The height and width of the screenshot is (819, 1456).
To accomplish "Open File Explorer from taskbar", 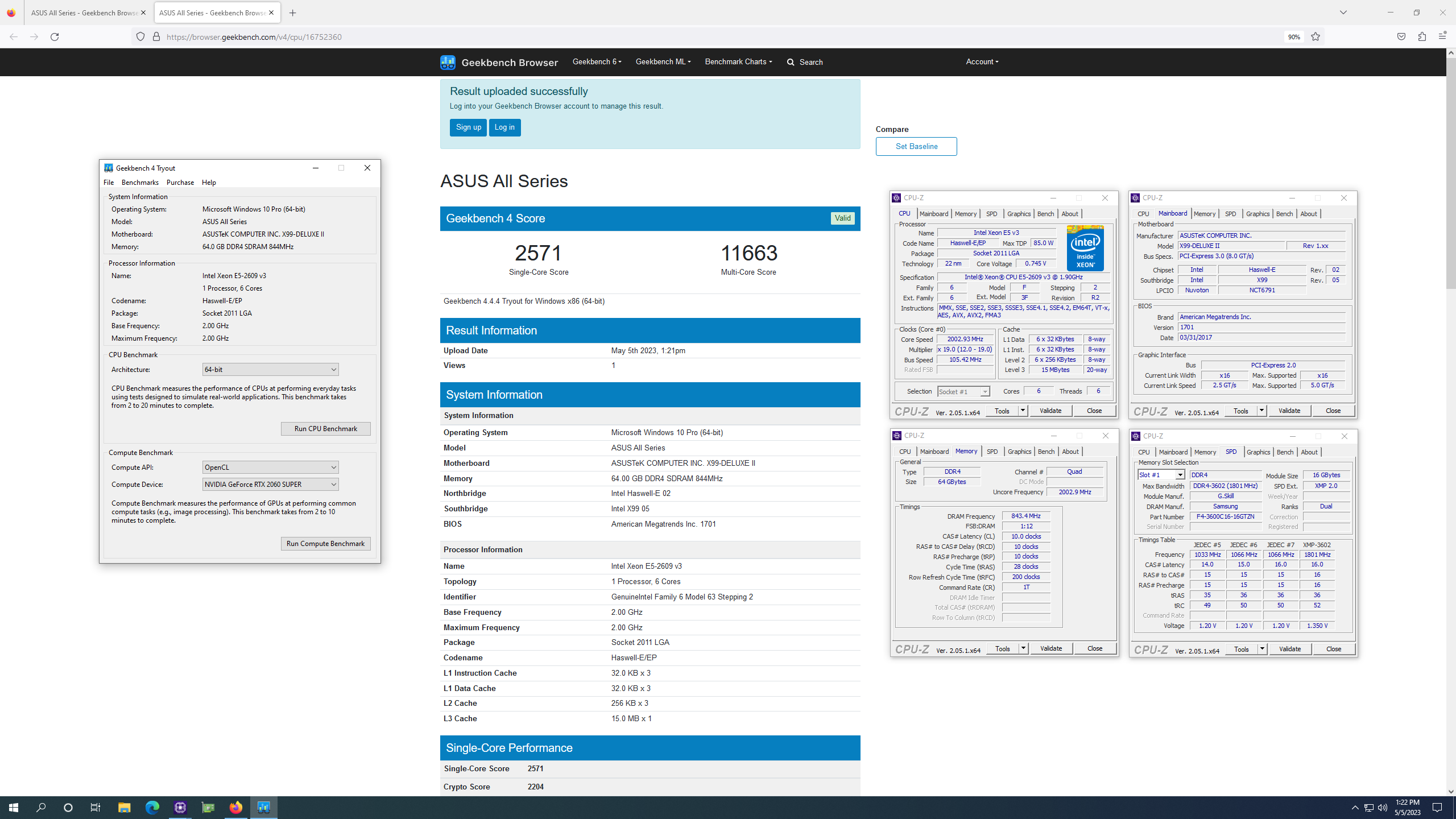I will coord(124,808).
